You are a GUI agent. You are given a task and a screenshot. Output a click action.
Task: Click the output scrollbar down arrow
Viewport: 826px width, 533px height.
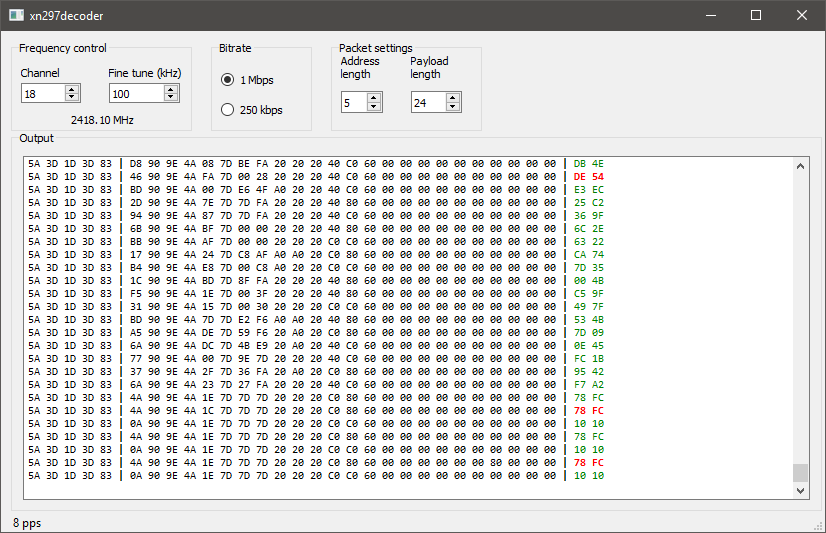click(x=800, y=490)
